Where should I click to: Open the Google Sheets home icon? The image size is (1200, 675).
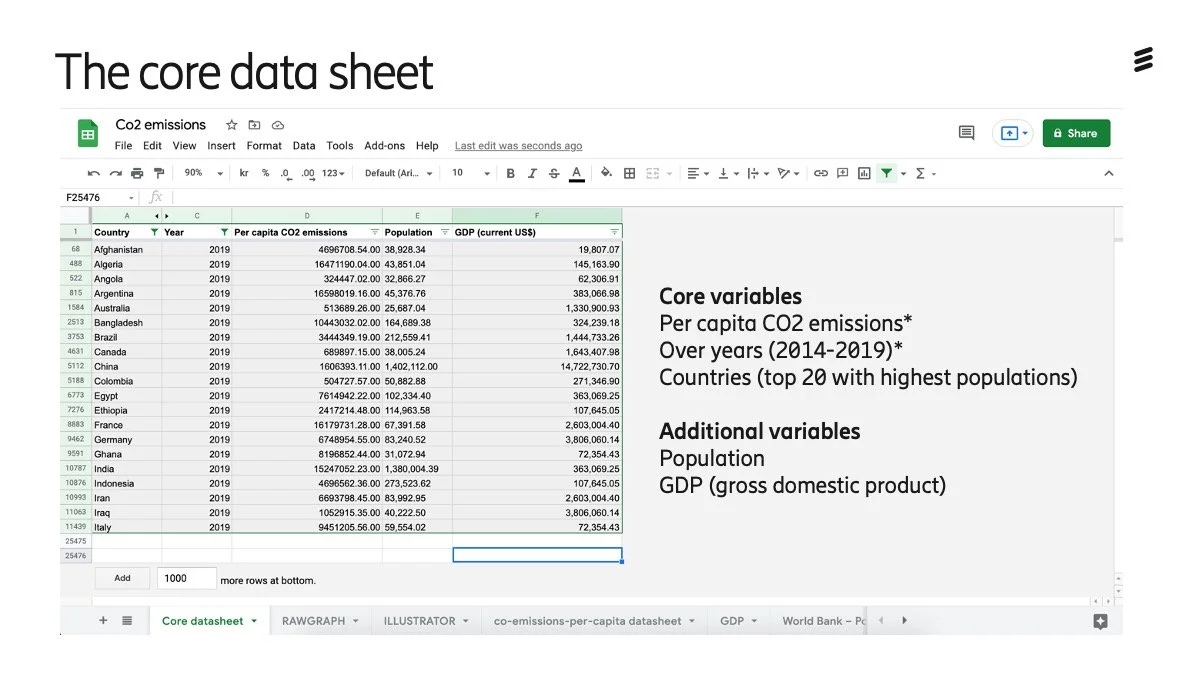88,133
